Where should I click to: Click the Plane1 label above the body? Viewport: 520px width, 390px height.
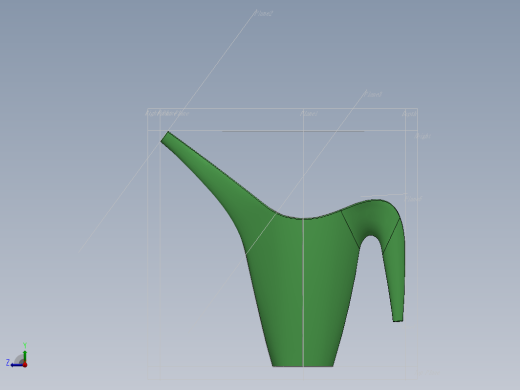click(309, 114)
